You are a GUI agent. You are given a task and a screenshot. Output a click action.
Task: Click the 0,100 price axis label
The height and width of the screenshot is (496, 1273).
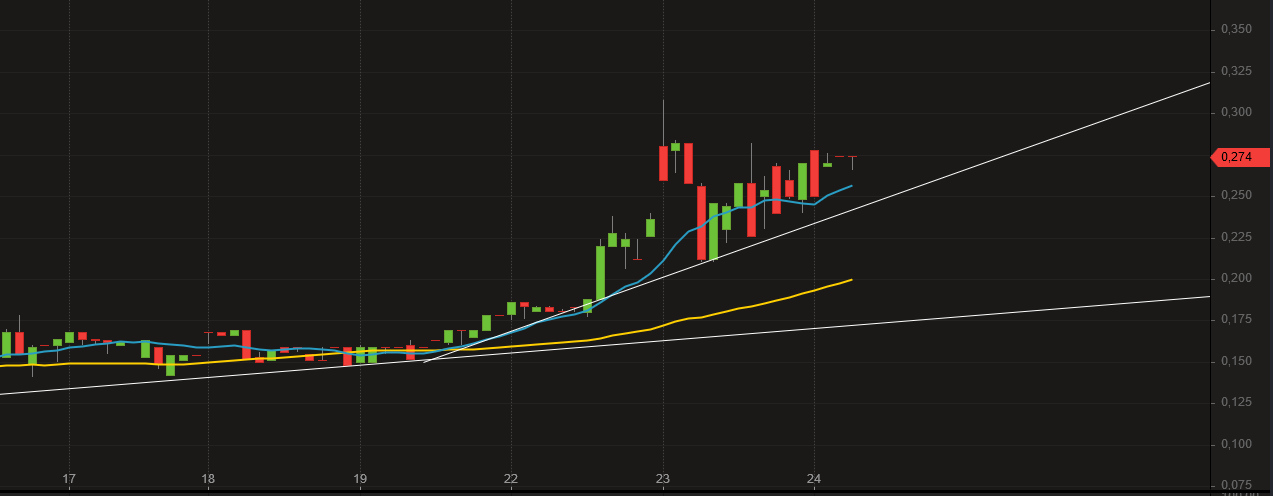point(1237,444)
